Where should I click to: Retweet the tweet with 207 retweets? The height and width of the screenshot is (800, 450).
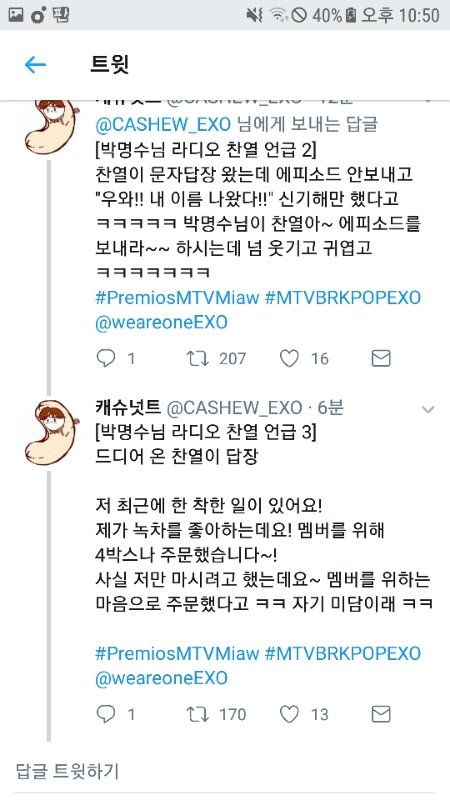pyautogui.click(x=197, y=359)
